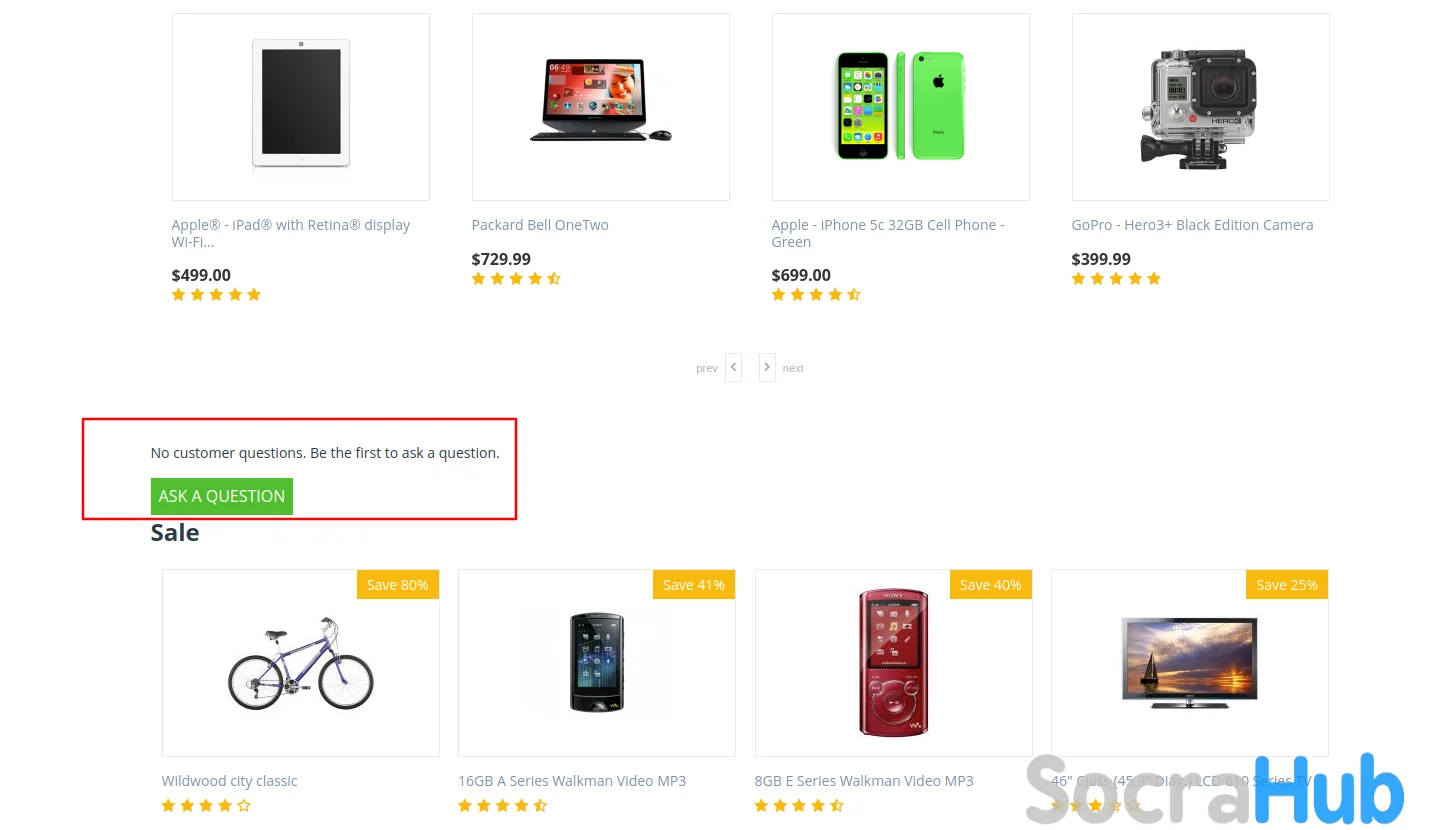Click the next carousel arrow

click(x=767, y=367)
